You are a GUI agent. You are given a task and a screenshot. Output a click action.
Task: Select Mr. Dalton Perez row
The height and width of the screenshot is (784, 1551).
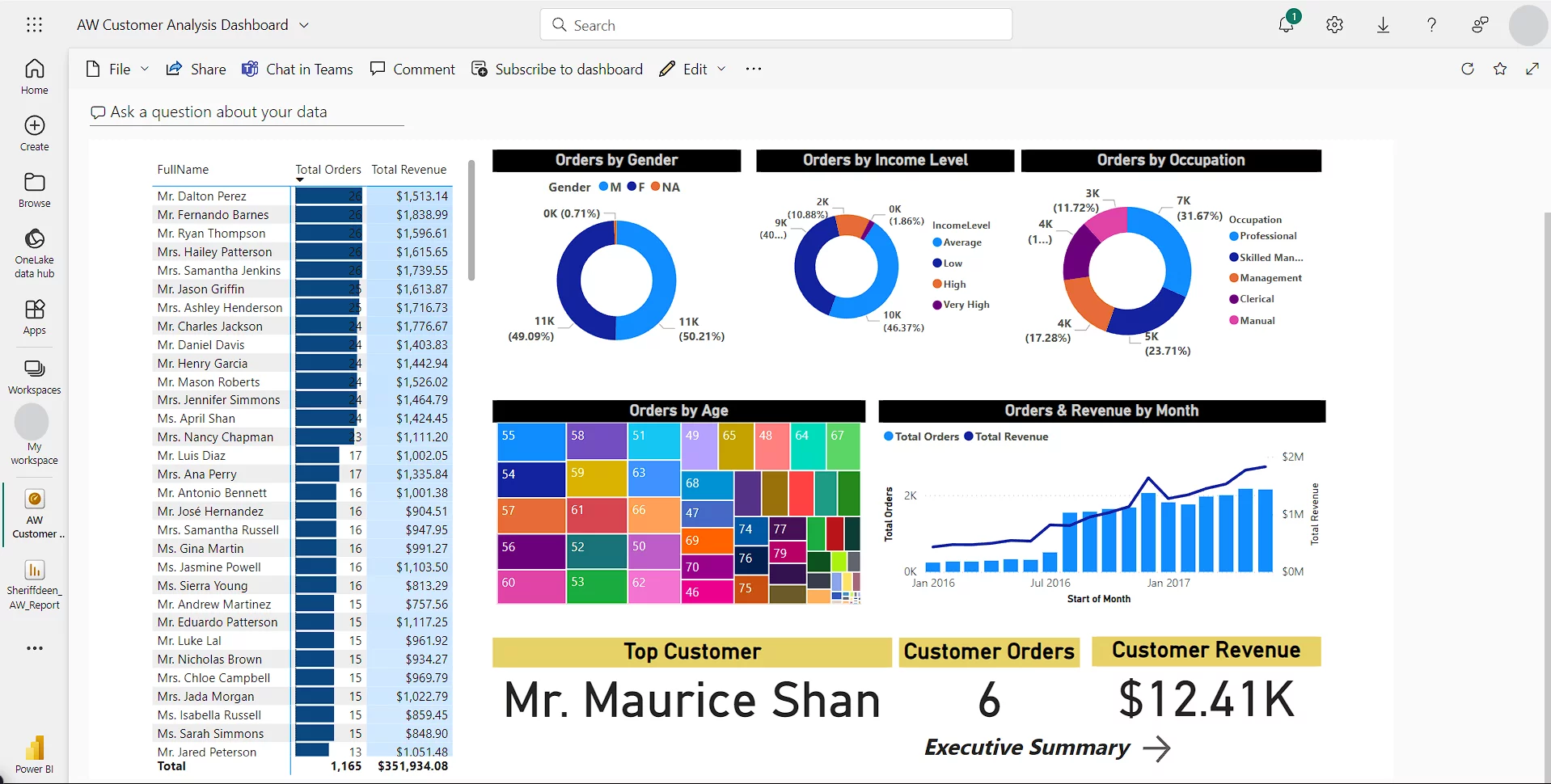302,196
